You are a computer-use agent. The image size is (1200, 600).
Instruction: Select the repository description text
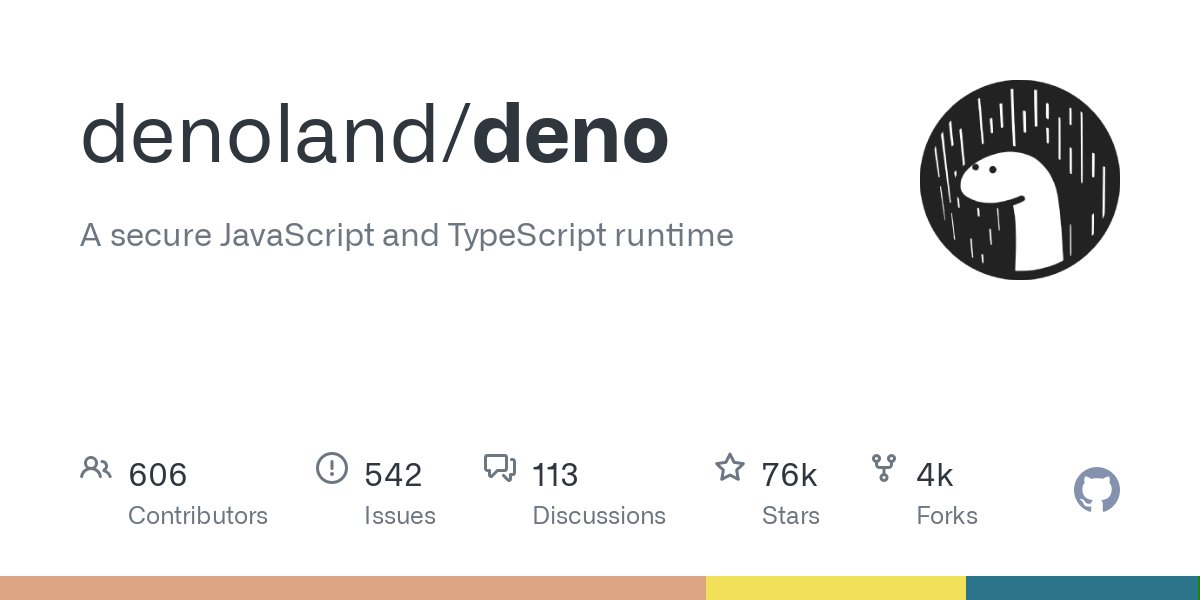click(x=407, y=235)
